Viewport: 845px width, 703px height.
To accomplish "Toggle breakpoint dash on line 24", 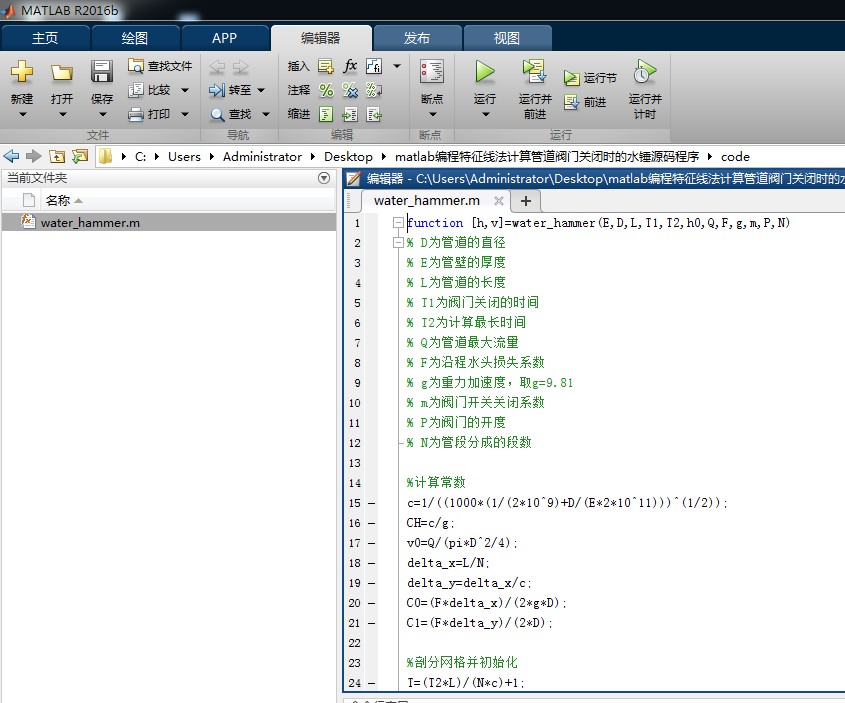I will point(371,683).
